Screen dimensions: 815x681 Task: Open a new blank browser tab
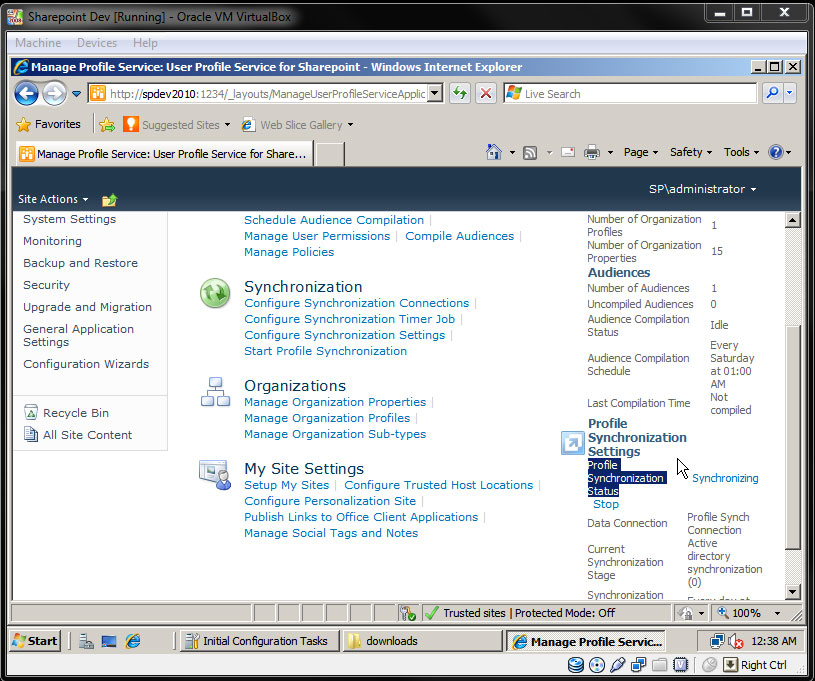point(330,154)
